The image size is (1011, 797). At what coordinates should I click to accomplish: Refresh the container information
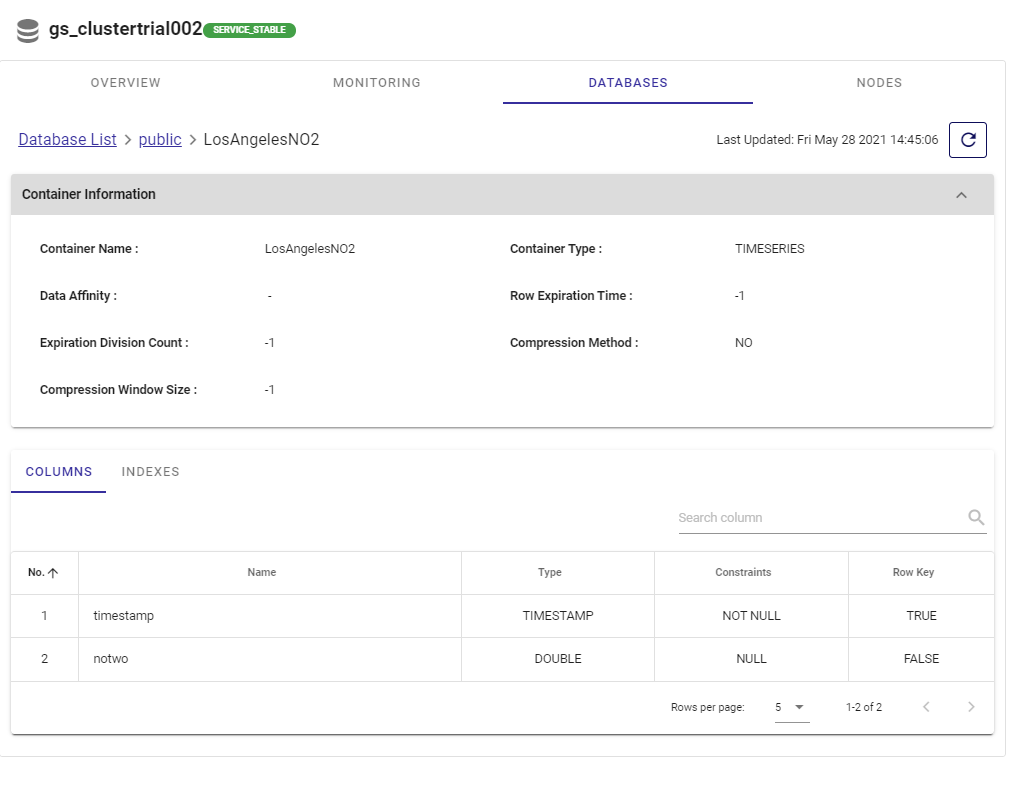point(967,140)
